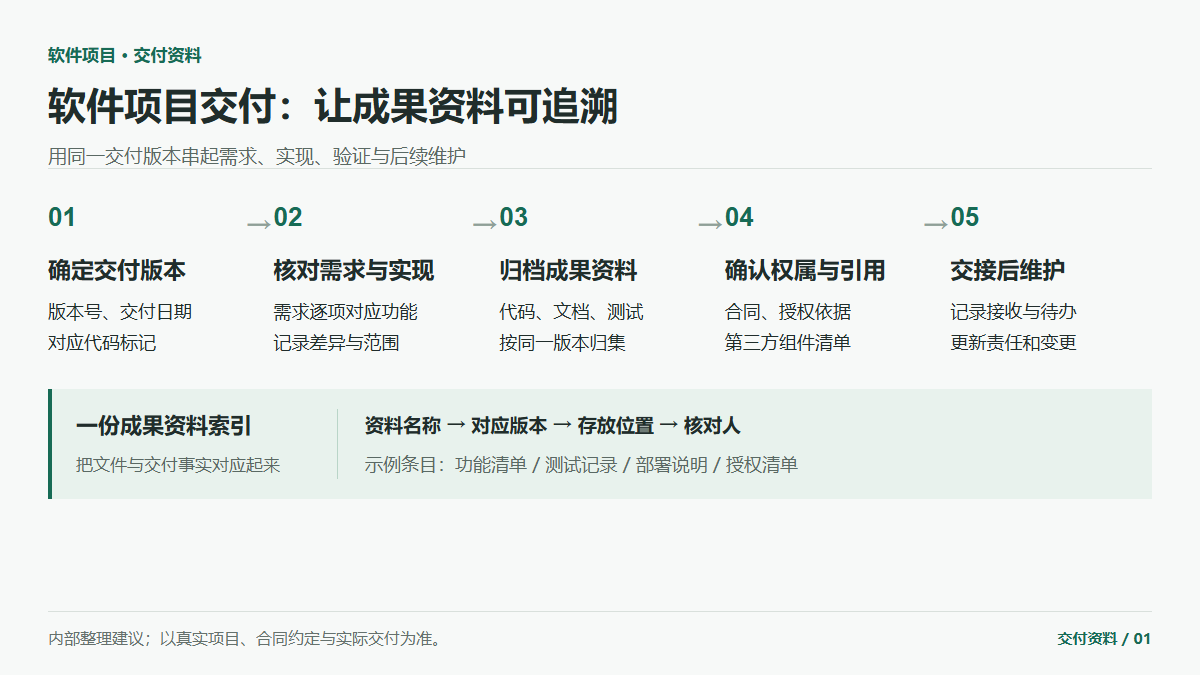The image size is (1200, 675).
Task: Click step number 05
Action: point(965,218)
